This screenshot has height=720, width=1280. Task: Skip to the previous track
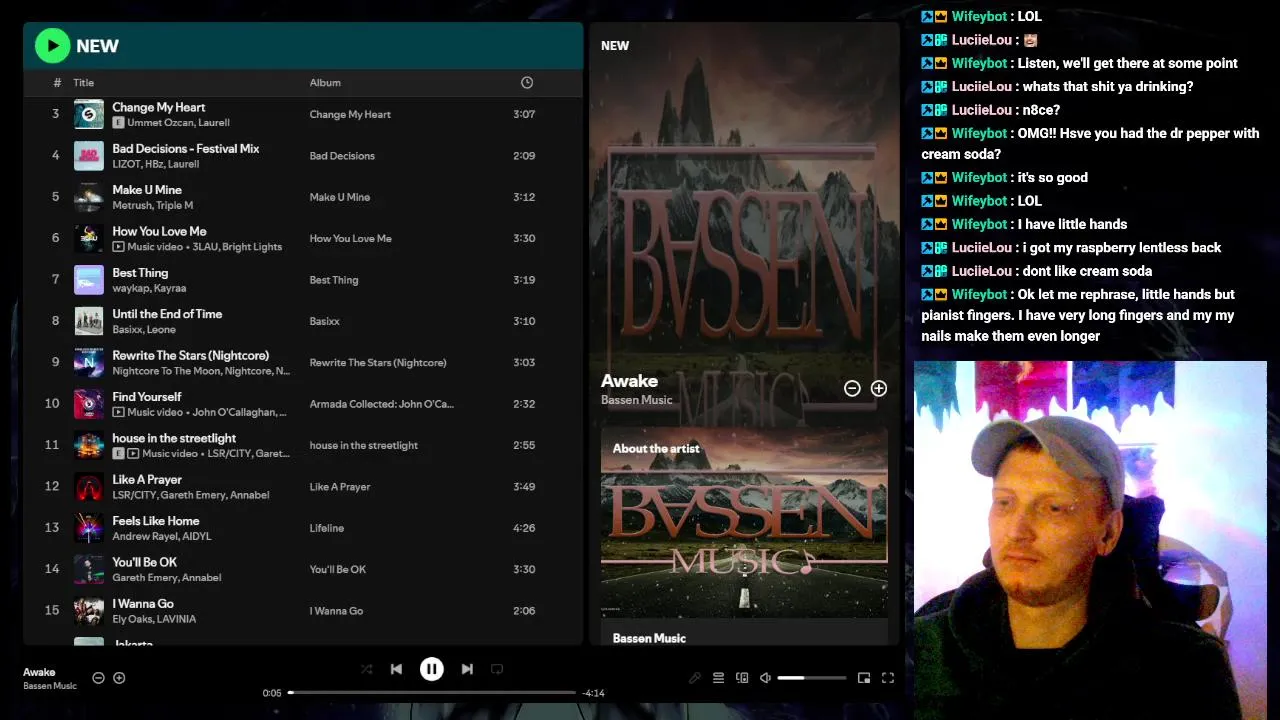[x=396, y=669]
